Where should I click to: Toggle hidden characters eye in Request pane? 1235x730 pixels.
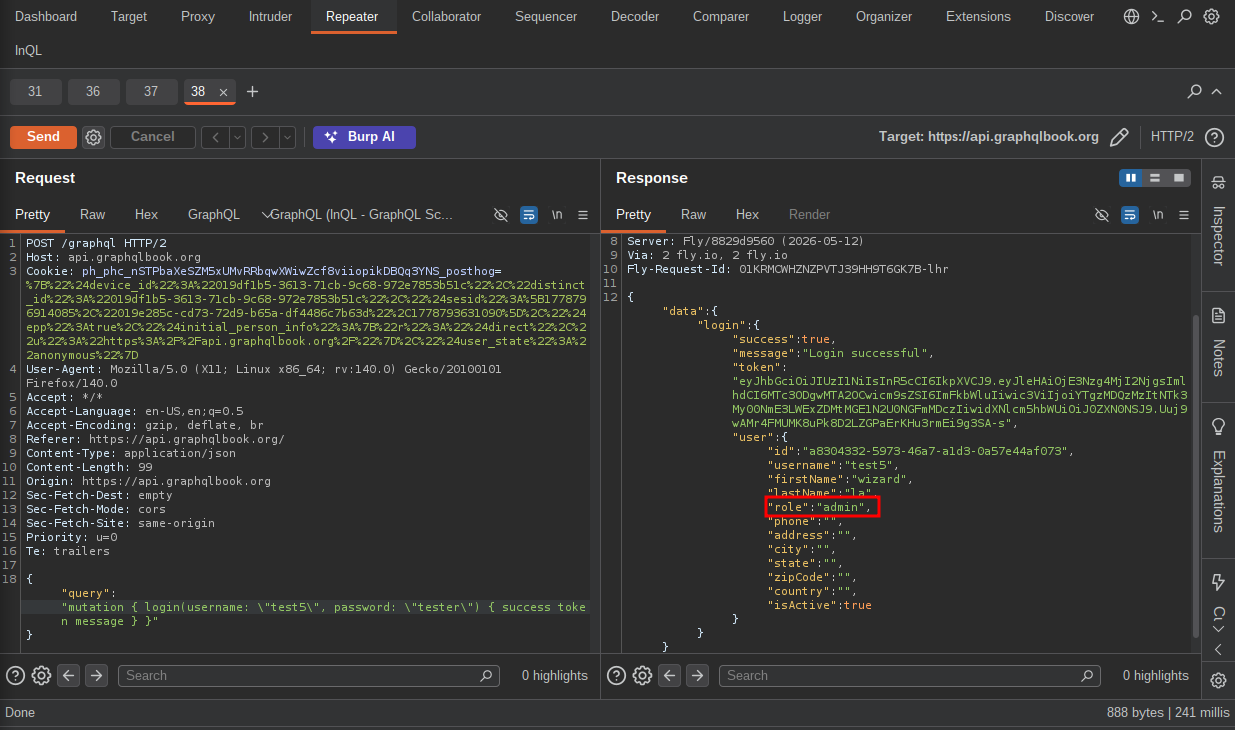501,215
